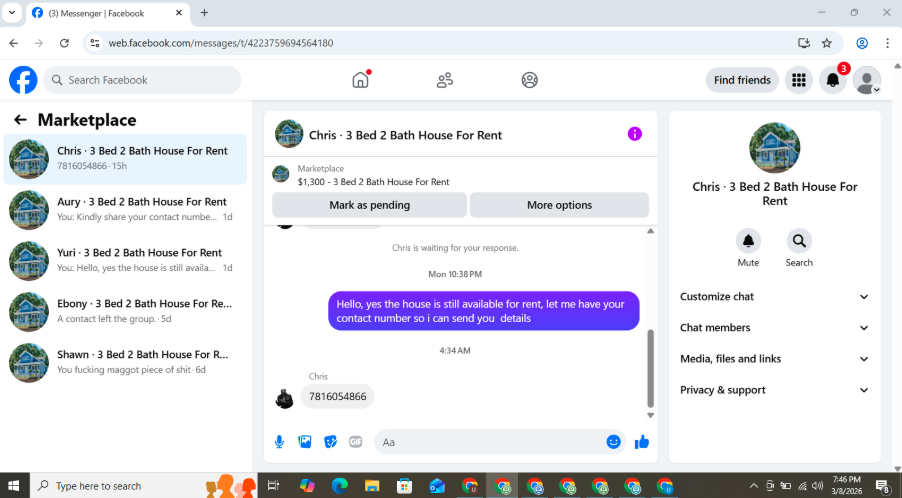Open Chris 3 Bed 2 Bath conversation
The height and width of the screenshot is (498, 902).
pos(125,159)
